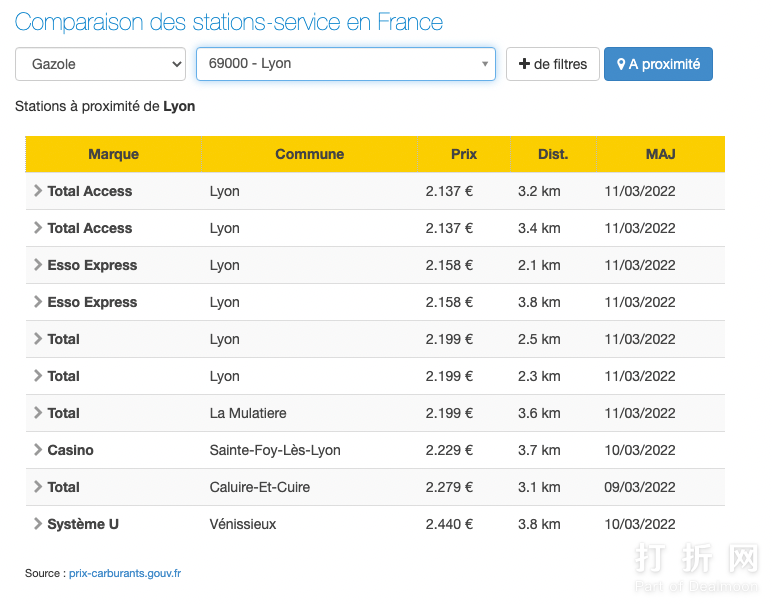
Task: Expand the Total station at 2.5 km
Action: pyautogui.click(x=38, y=339)
